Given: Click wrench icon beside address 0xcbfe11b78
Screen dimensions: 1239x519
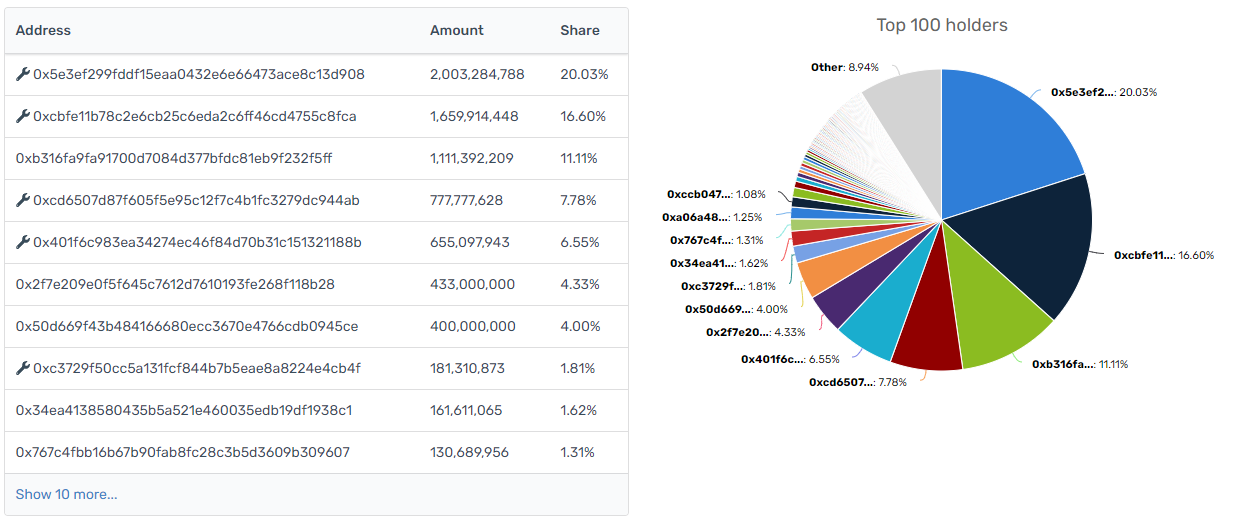Looking at the screenshot, I should click(x=23, y=117).
